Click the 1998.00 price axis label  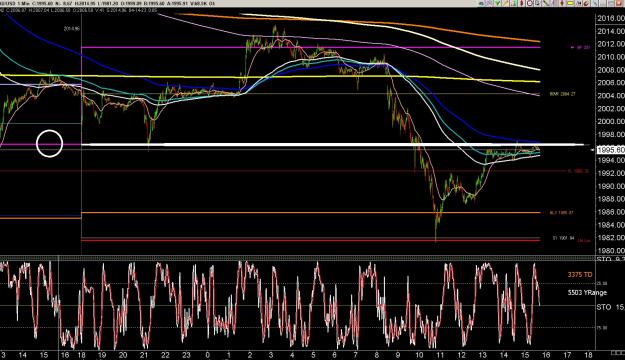click(x=610, y=134)
